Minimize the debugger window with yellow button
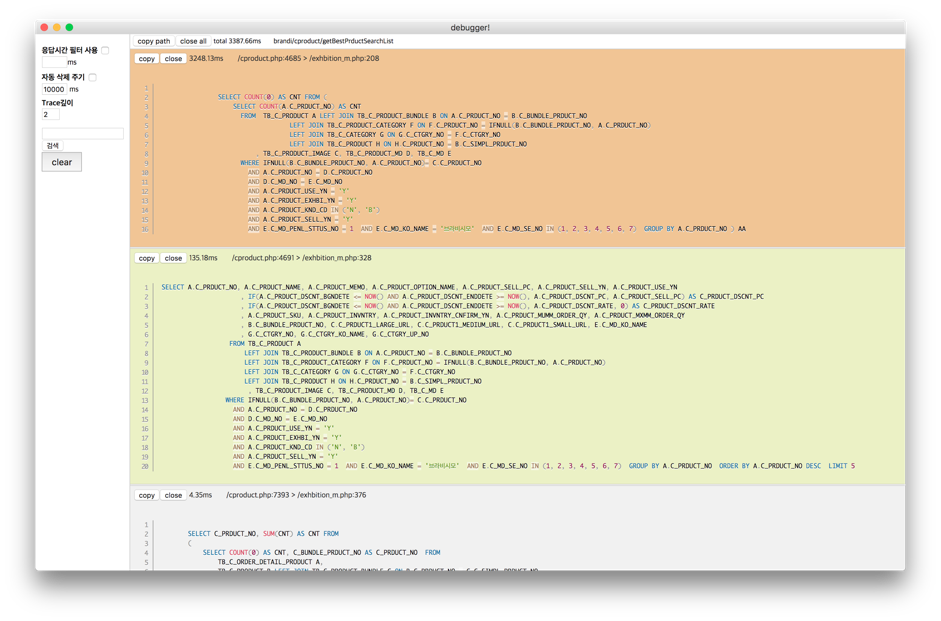The width and height of the screenshot is (941, 621). [57, 27]
